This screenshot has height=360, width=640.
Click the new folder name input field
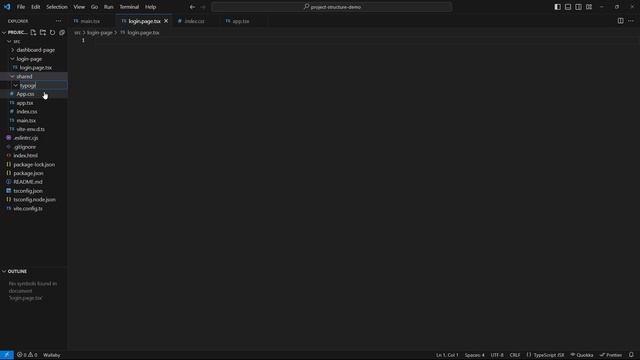click(43, 85)
